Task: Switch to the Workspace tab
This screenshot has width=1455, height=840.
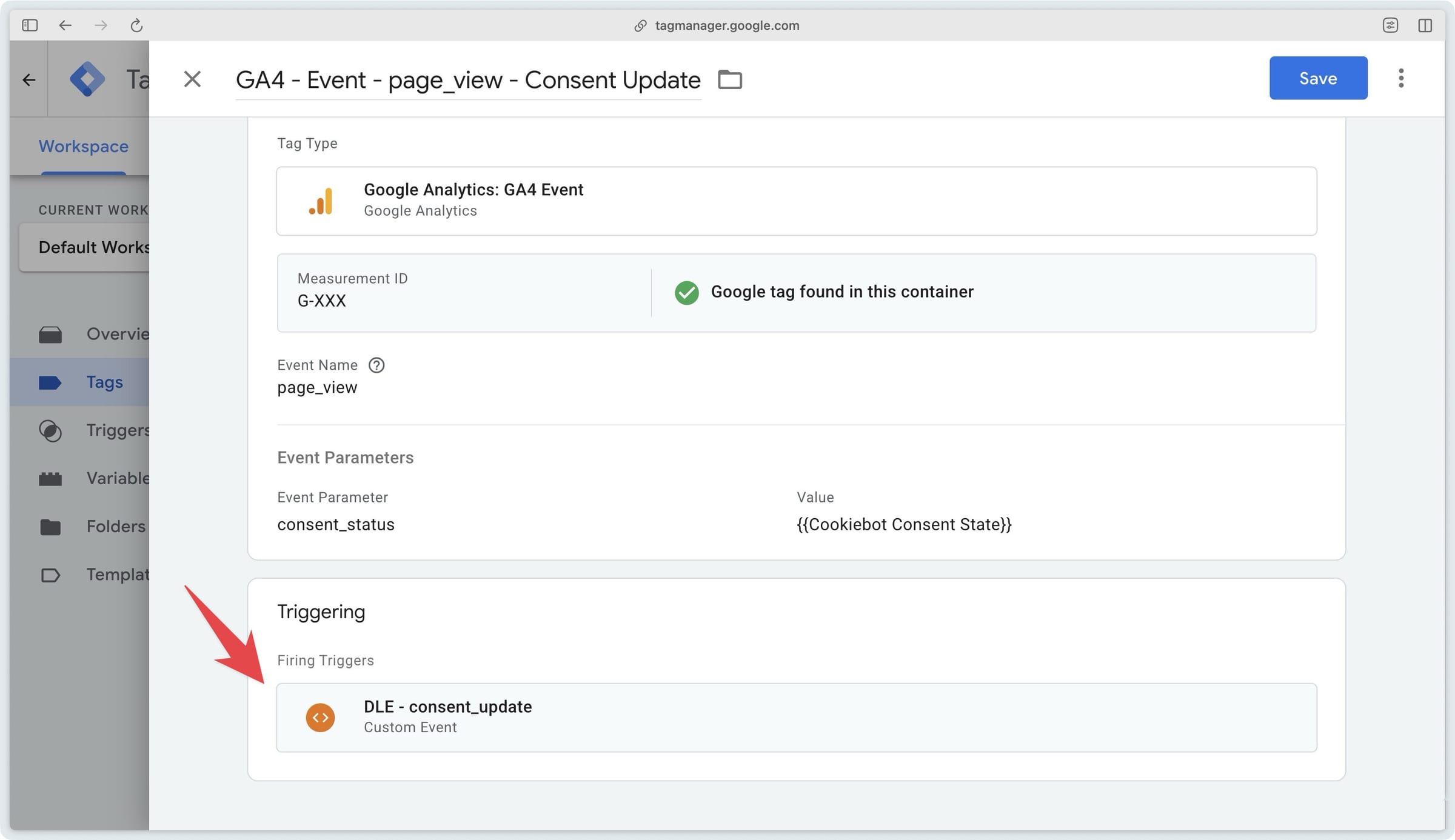Action: point(84,147)
